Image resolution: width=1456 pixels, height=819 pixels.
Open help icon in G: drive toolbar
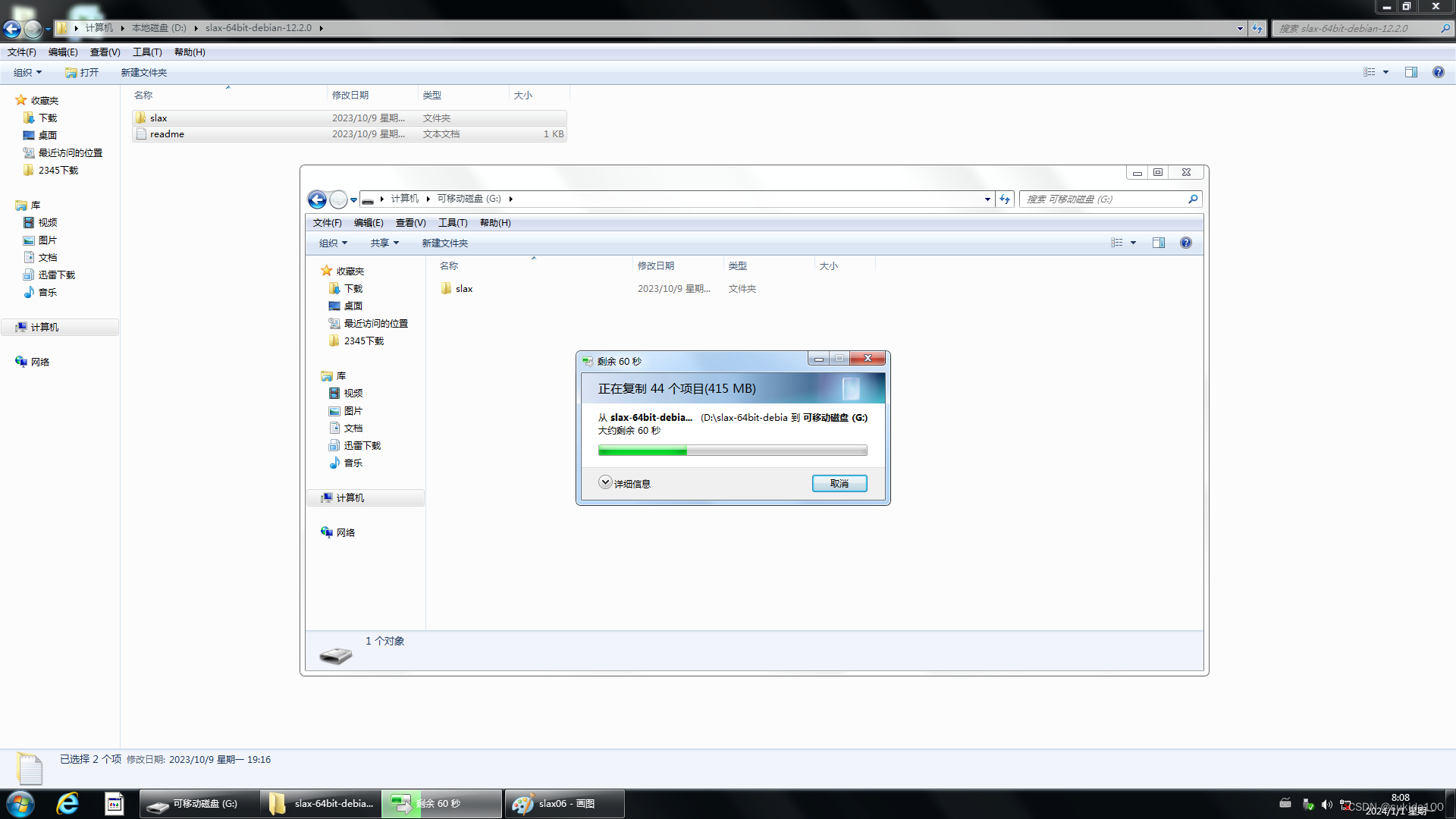coord(1186,243)
